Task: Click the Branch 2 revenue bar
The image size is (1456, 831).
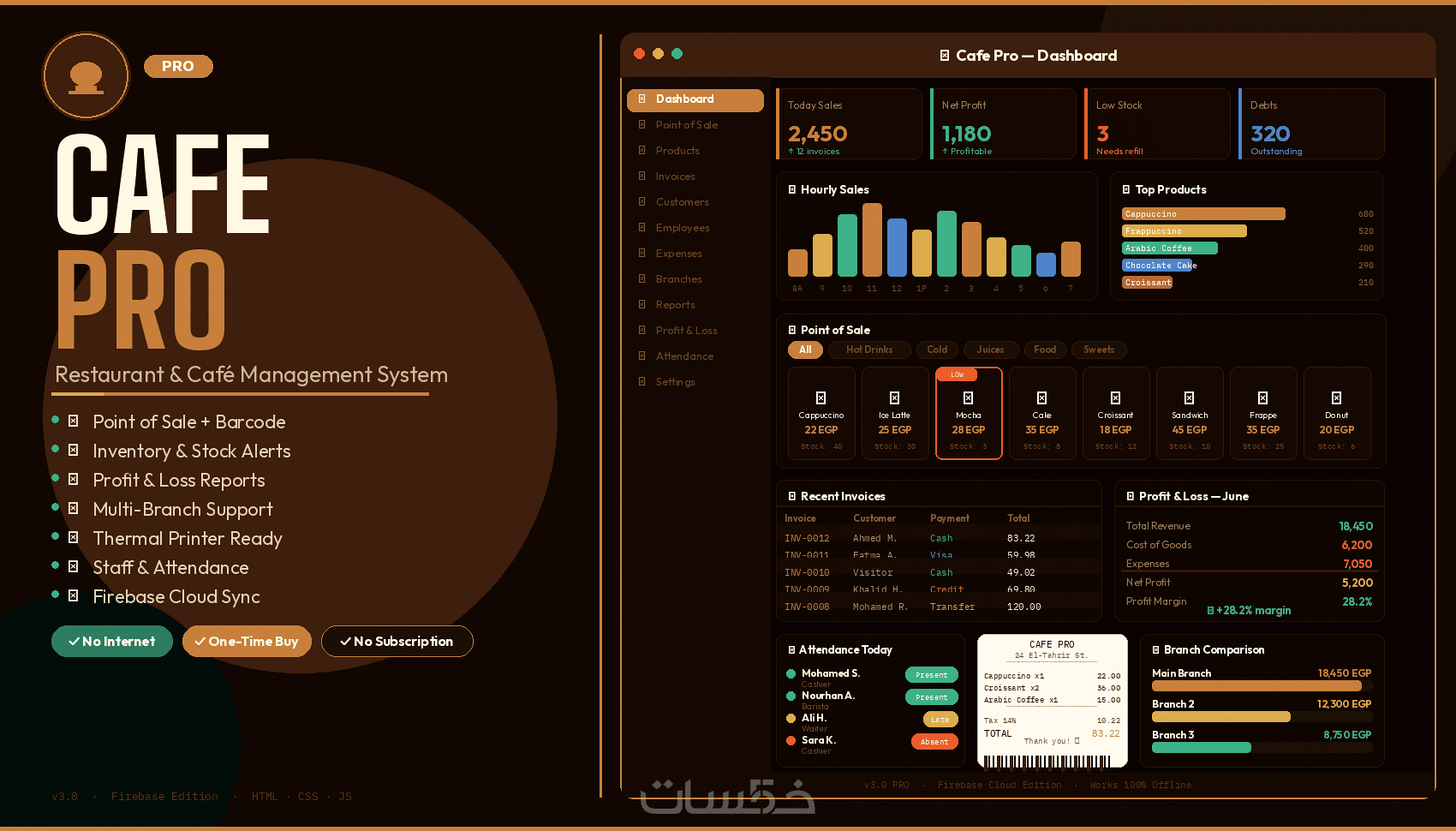Action: [1221, 716]
